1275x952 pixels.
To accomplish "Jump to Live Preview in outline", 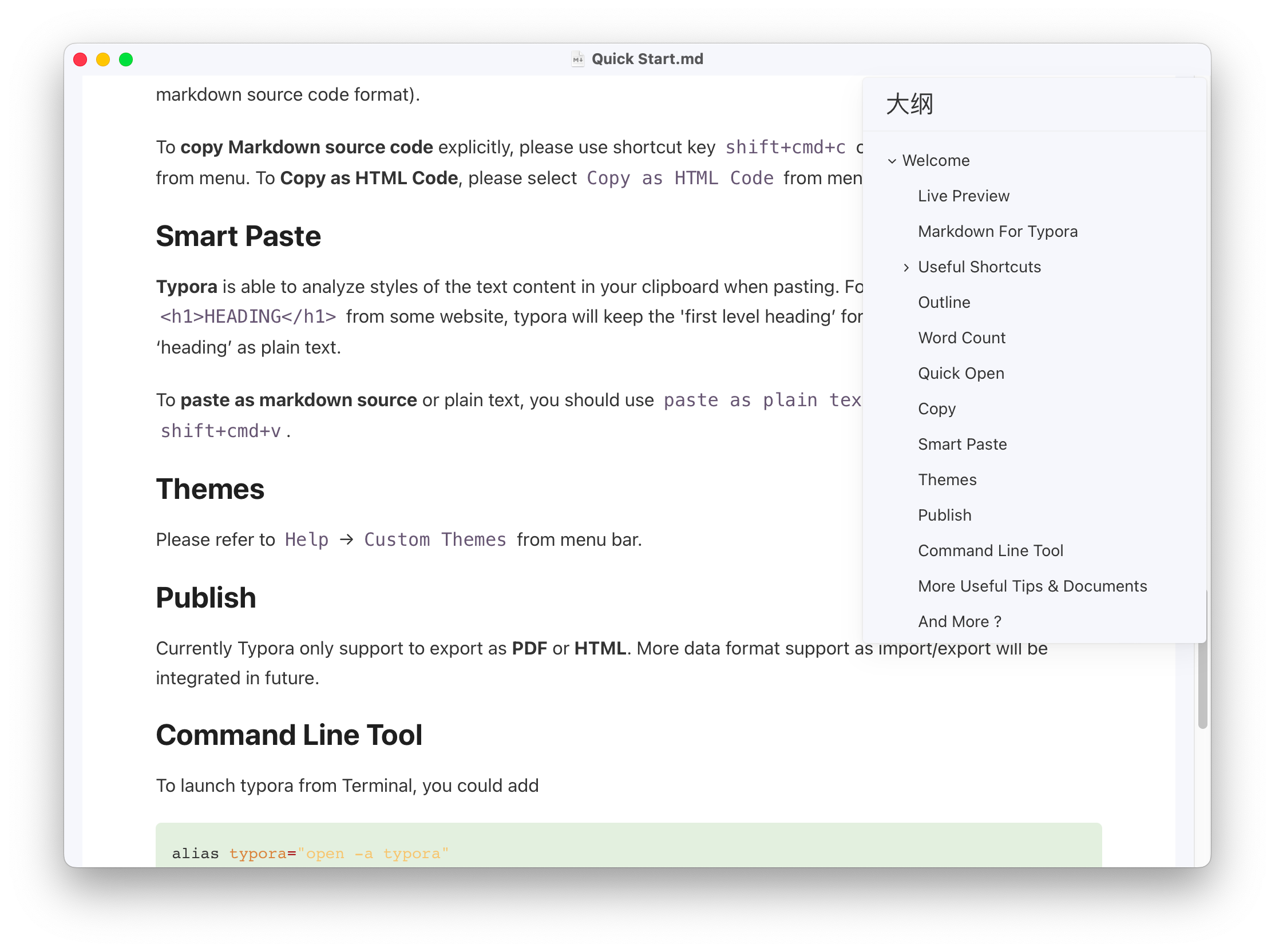I will [x=963, y=196].
